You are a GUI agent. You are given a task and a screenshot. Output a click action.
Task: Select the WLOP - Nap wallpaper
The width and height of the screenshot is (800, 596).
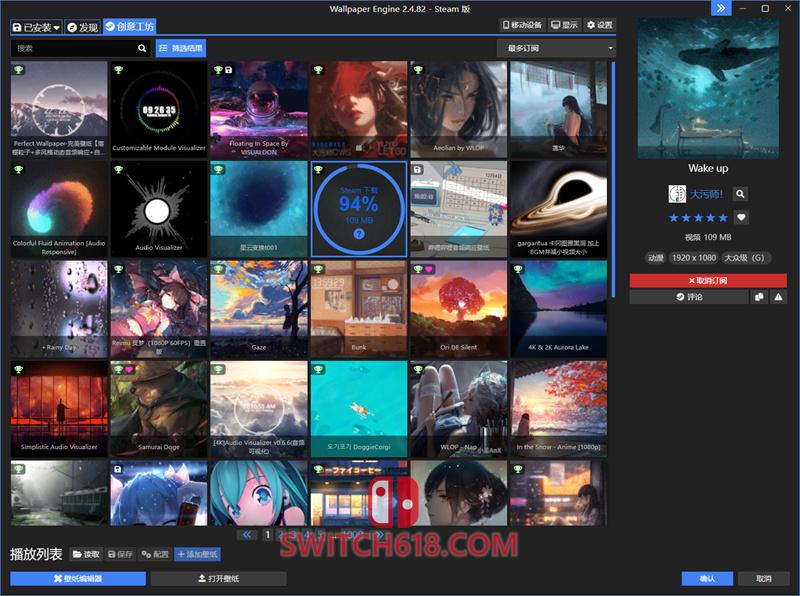[x=459, y=408]
